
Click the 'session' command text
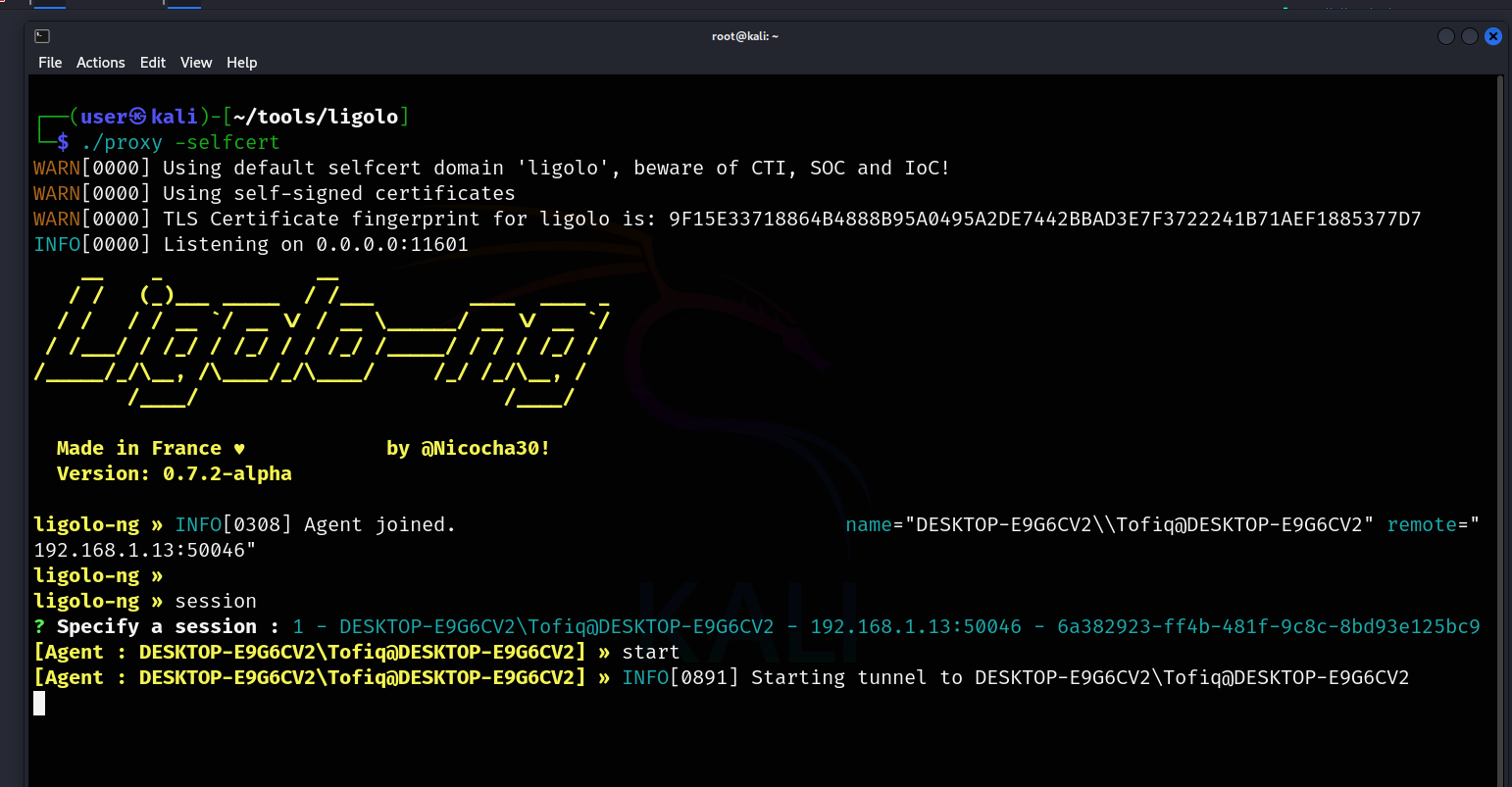(216, 601)
